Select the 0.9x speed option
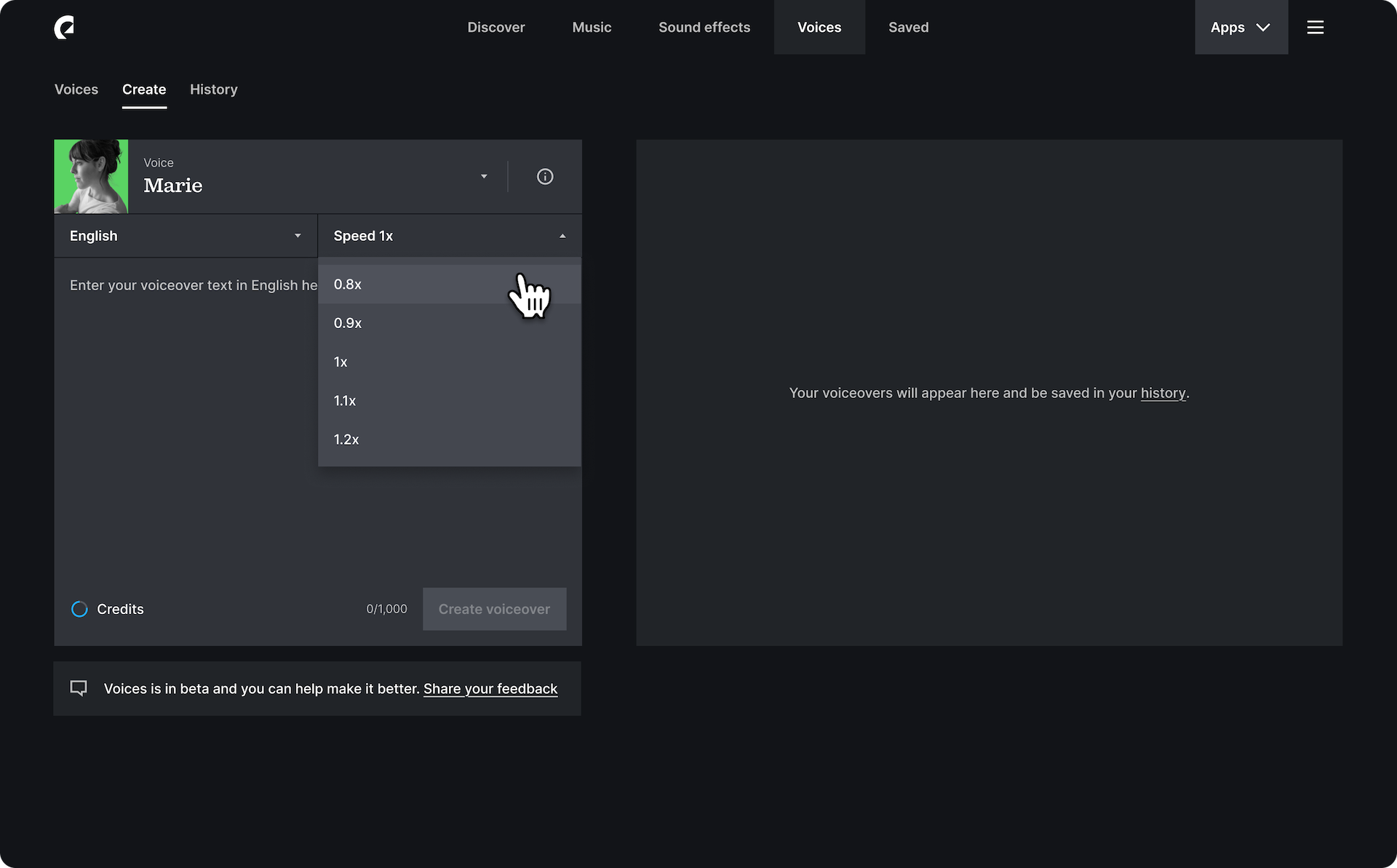The height and width of the screenshot is (868, 1397). (x=449, y=323)
